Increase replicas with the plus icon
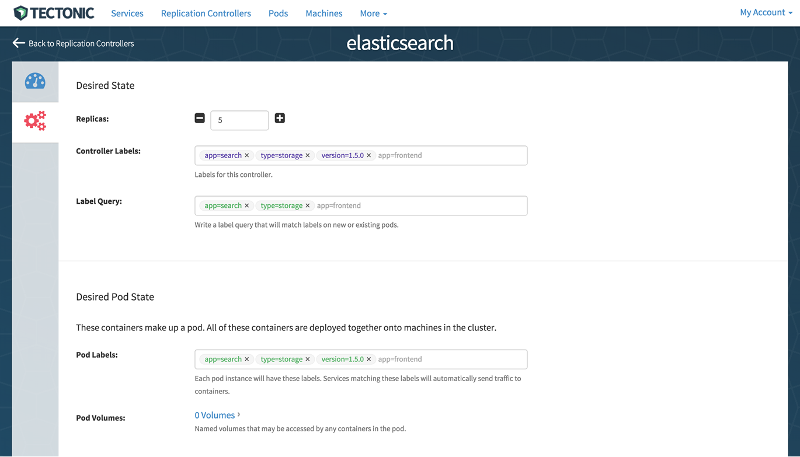 (280, 118)
